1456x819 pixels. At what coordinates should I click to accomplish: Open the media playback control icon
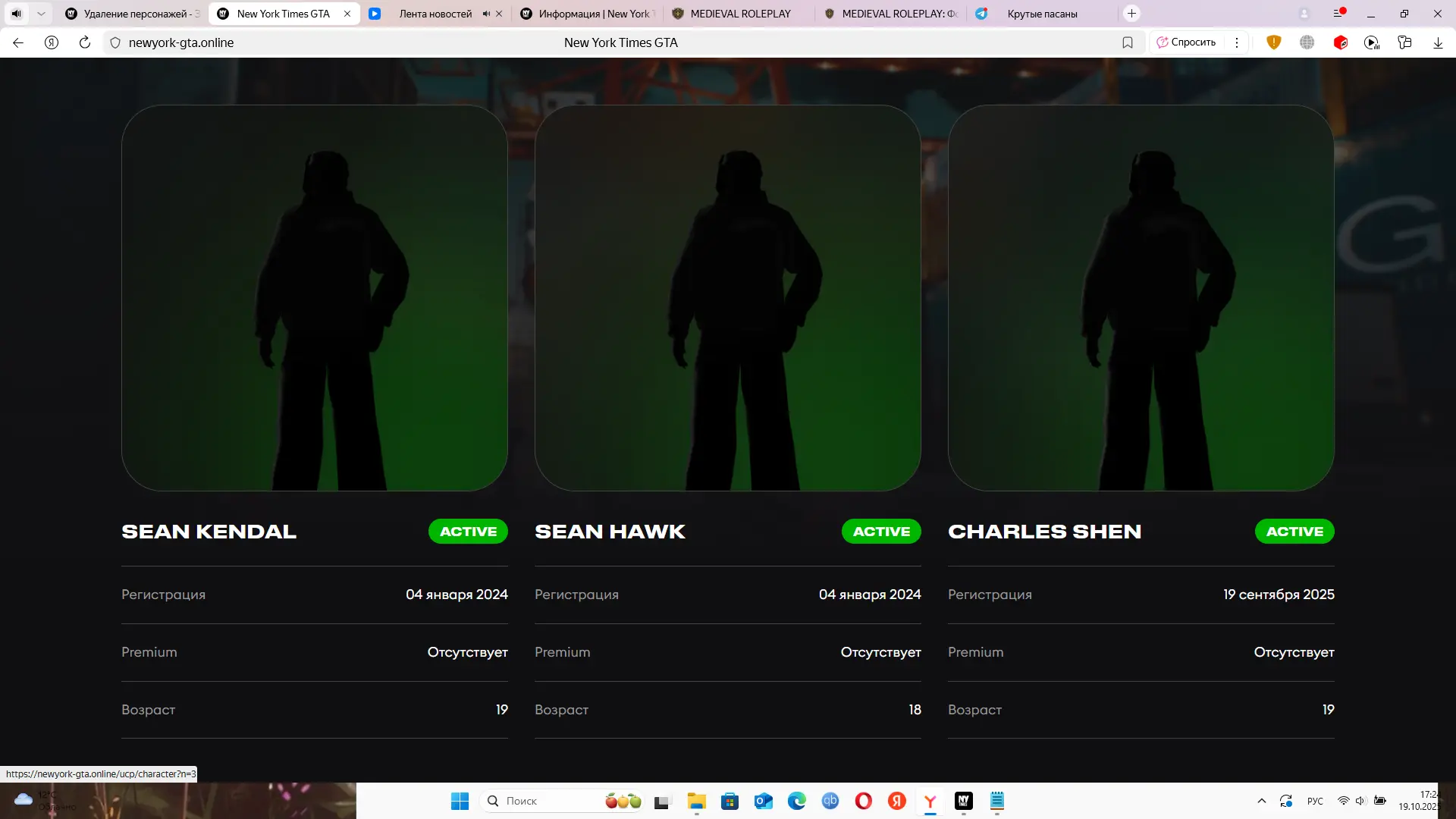pos(1372,42)
